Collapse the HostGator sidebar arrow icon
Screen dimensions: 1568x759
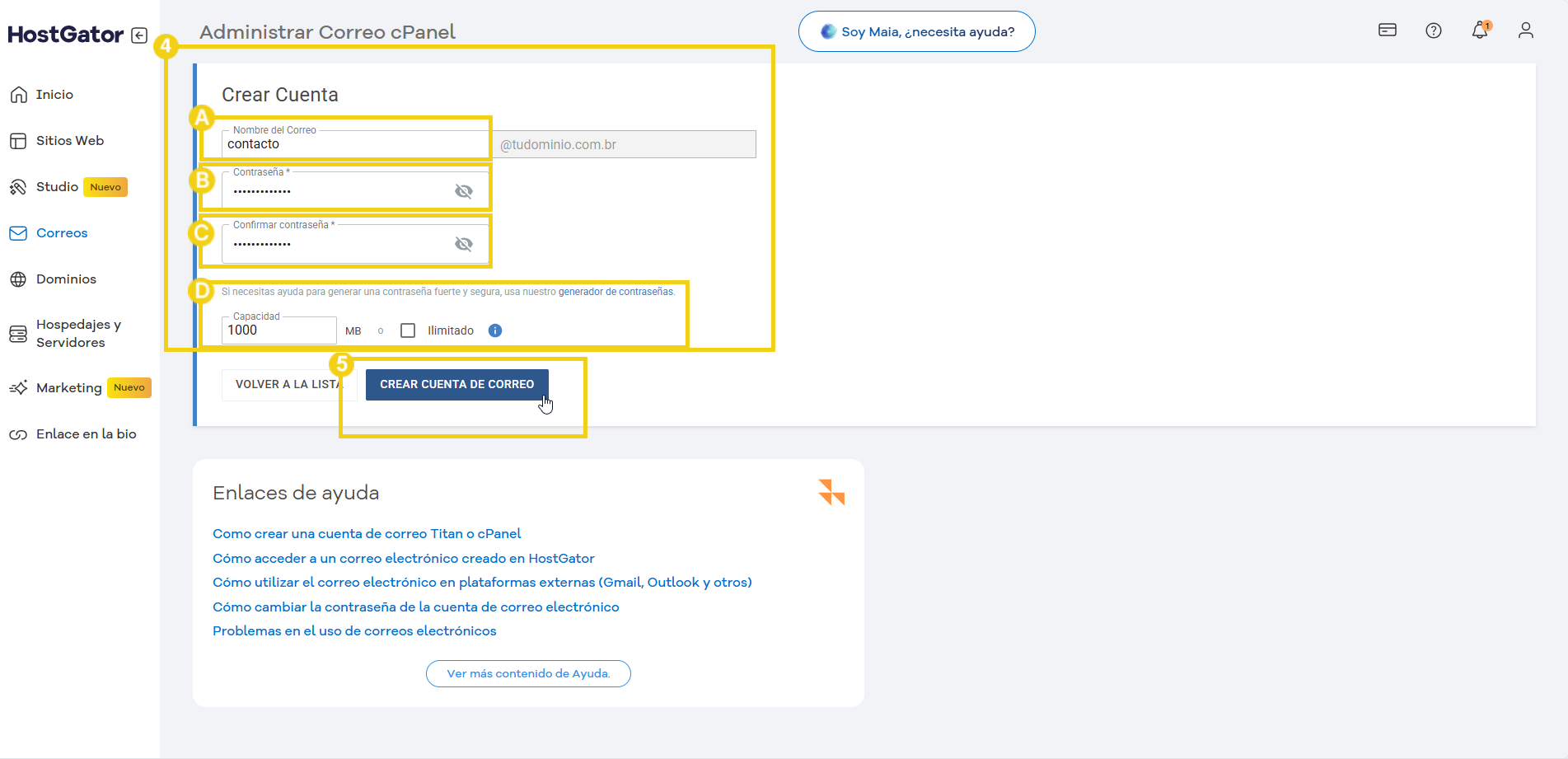point(139,35)
